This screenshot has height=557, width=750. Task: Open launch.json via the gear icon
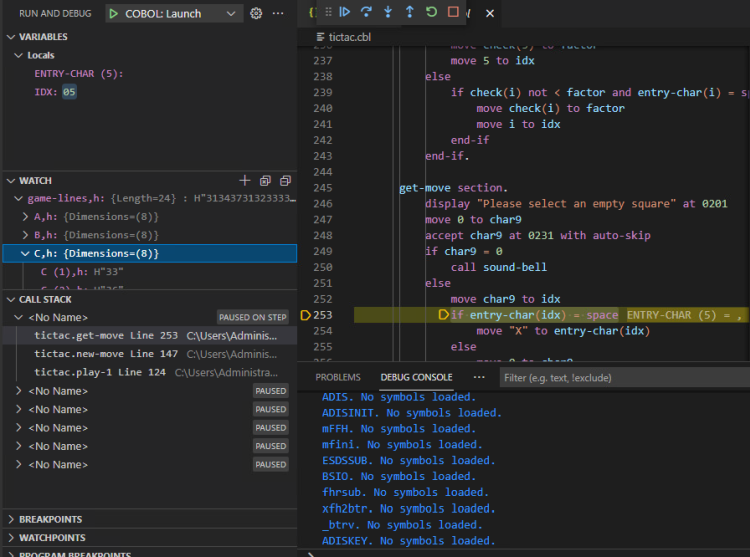click(256, 13)
